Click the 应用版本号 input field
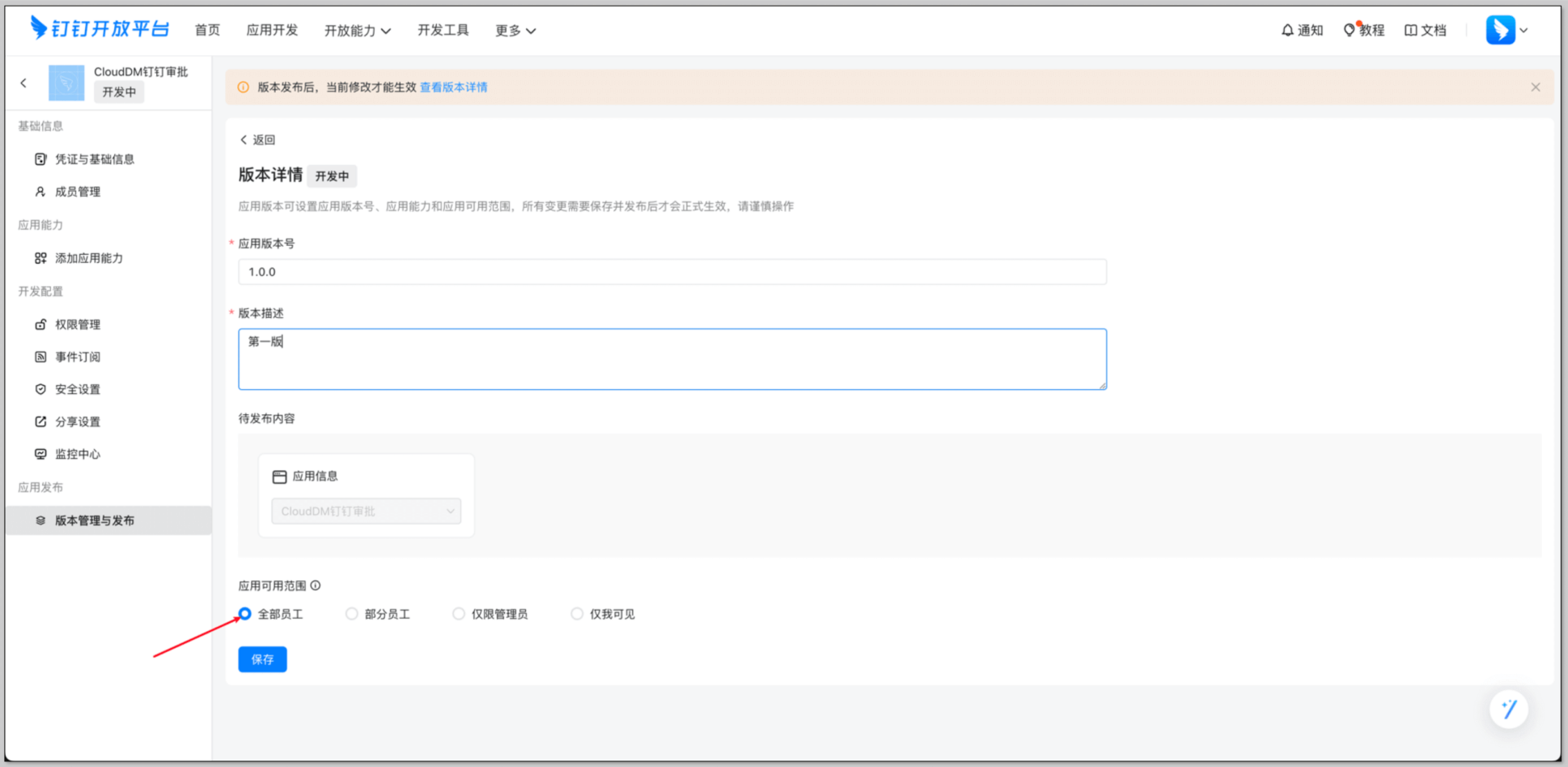Viewport: 1568px width, 767px height. (x=672, y=272)
